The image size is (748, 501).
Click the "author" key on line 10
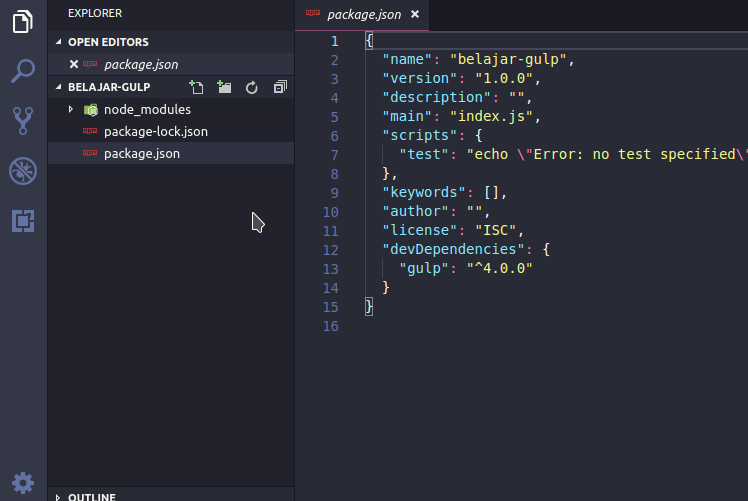tap(416, 211)
